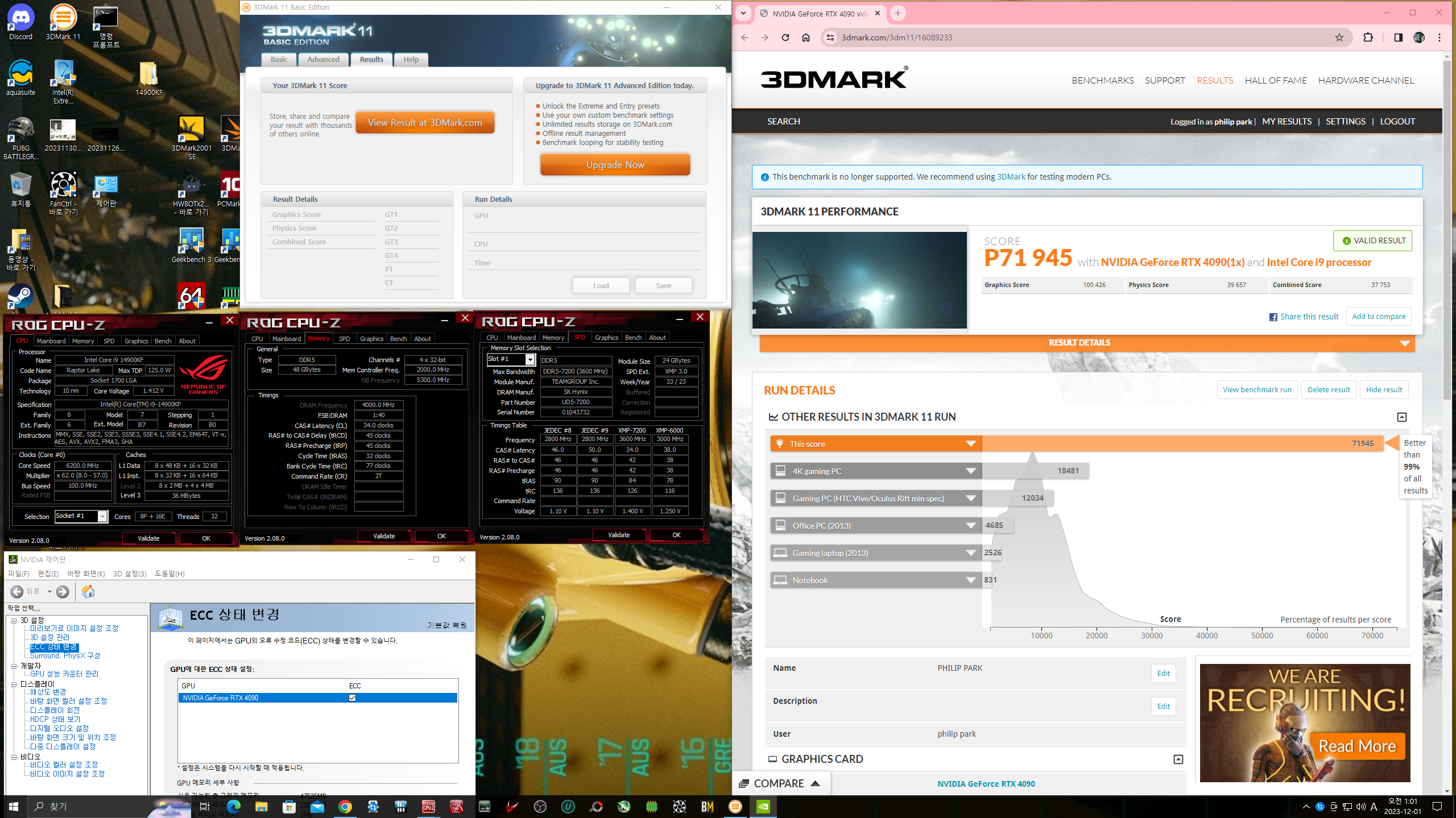Expand the RESULT DETAILS orange bar
The width and height of the screenshot is (1456, 818).
click(1087, 343)
